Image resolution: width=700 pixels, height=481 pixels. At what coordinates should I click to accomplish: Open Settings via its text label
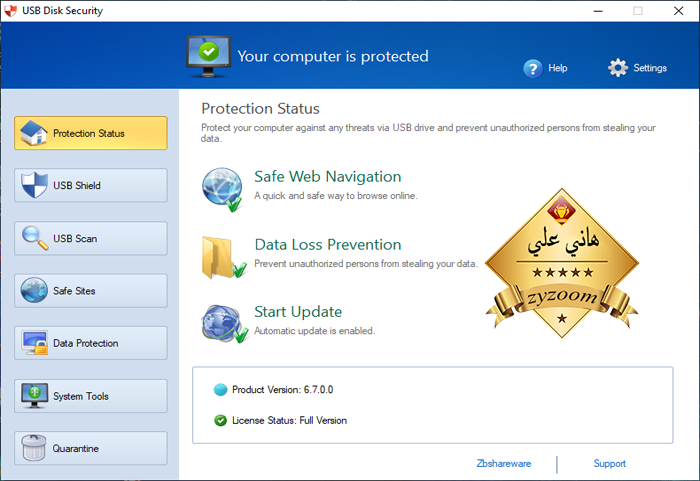[x=650, y=68]
